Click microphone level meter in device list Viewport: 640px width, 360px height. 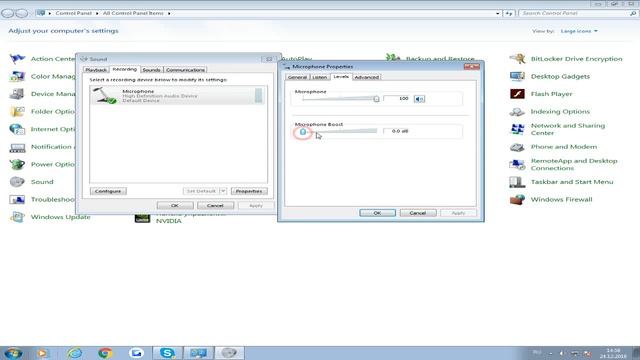click(259, 95)
